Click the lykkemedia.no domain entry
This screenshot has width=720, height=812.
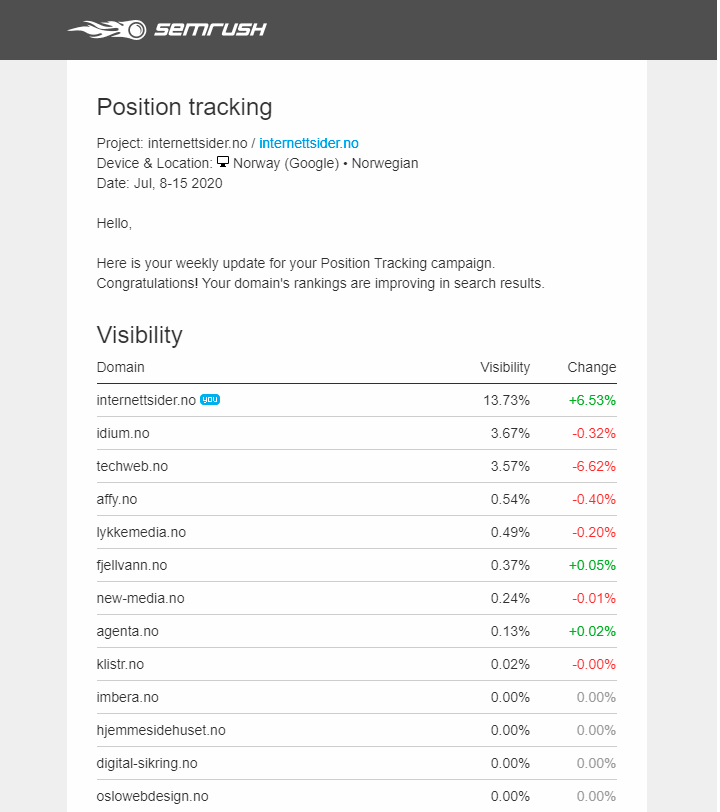(x=141, y=532)
